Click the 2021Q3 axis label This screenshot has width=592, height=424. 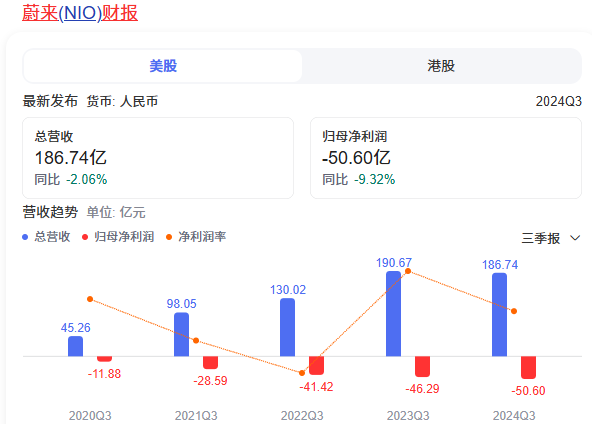[x=196, y=415]
